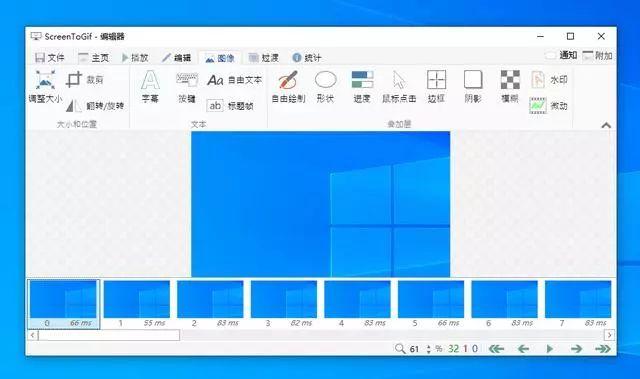Adjust zoom with the stepper arrows
This screenshot has height=379, width=640.
point(428,349)
